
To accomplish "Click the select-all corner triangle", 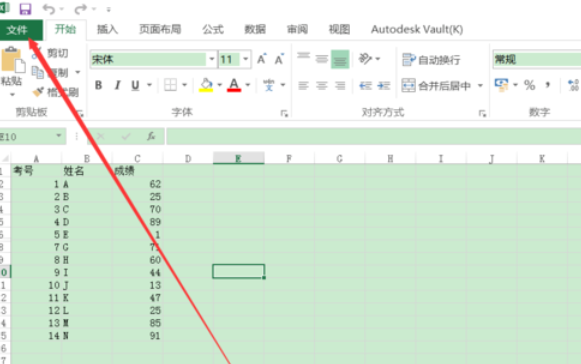I will (5, 159).
